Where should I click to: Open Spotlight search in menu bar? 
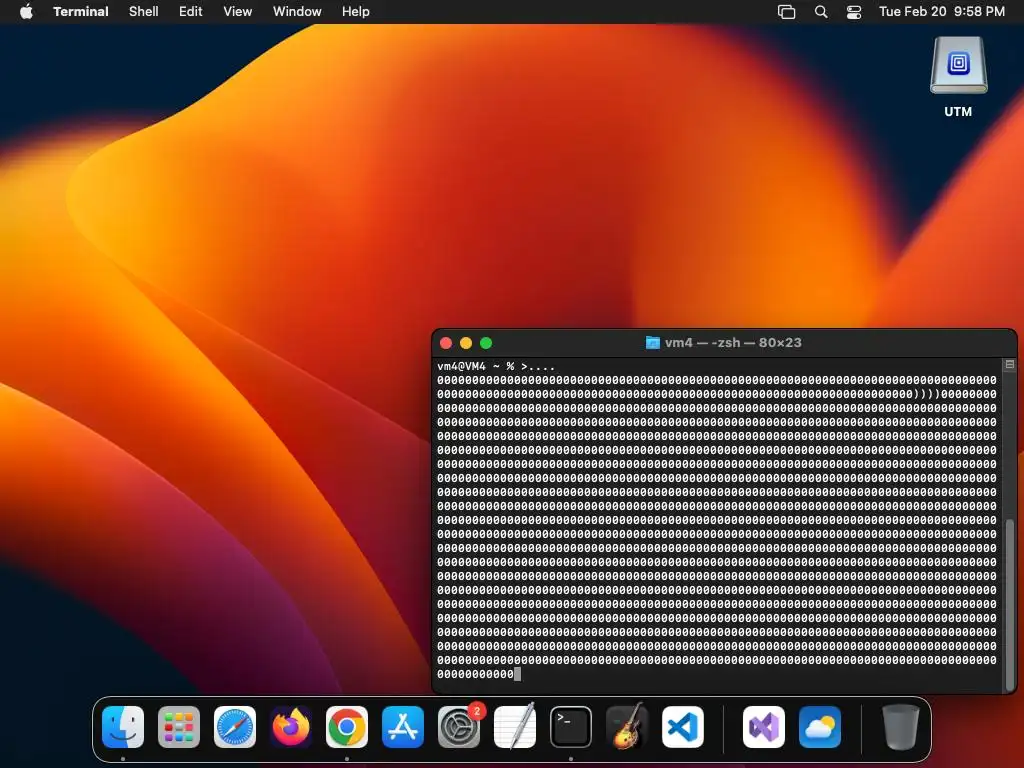tap(821, 12)
